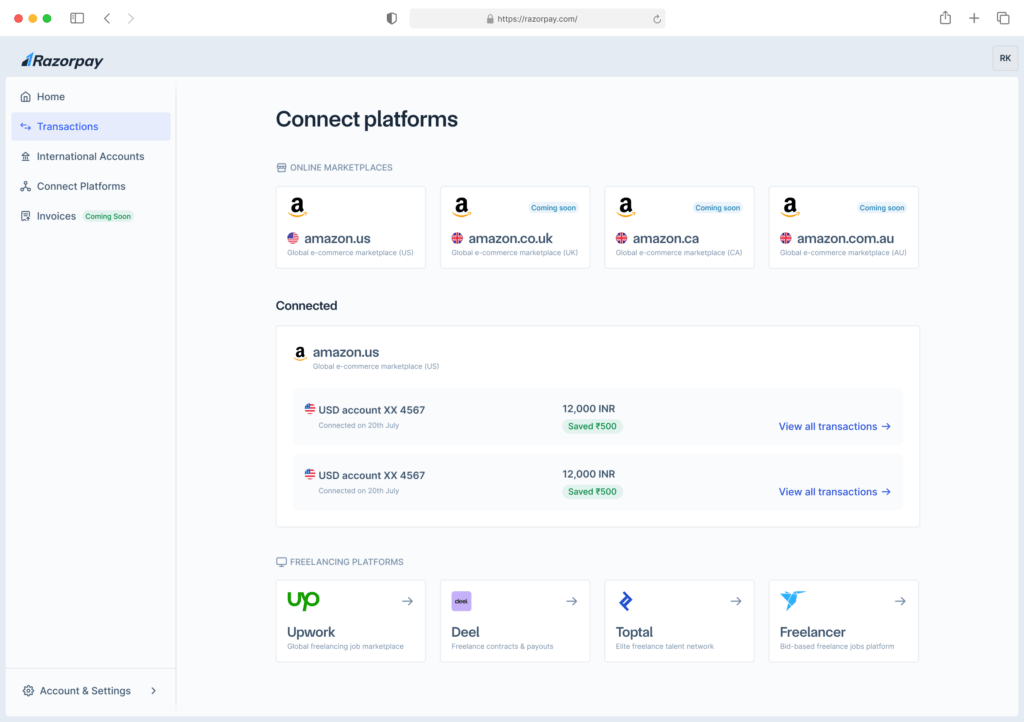The height and width of the screenshot is (722, 1024).
Task: Click the Upwork logo icon
Action: coord(303,600)
